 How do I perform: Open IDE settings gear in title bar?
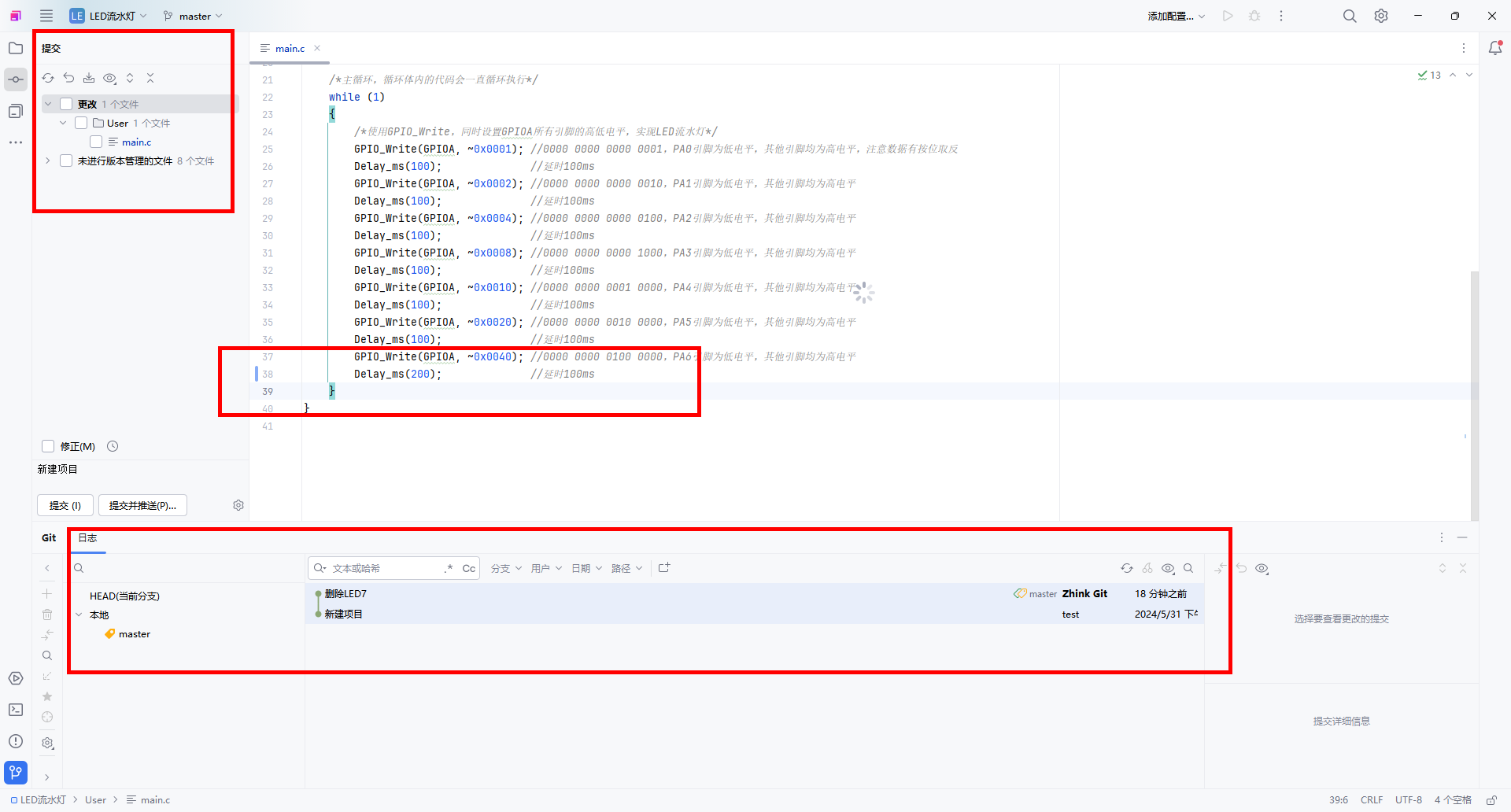(1381, 16)
